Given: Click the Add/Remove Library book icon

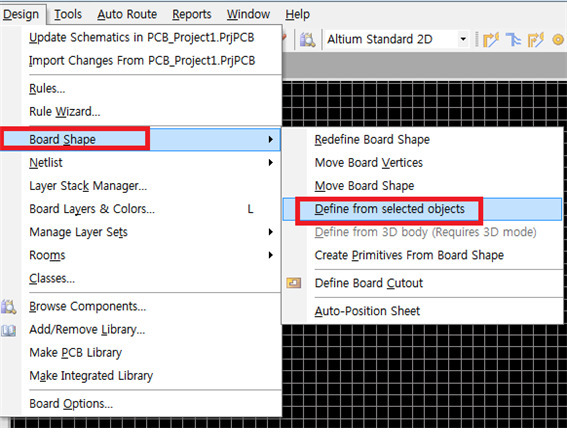Looking at the screenshot, I should click(8, 330).
